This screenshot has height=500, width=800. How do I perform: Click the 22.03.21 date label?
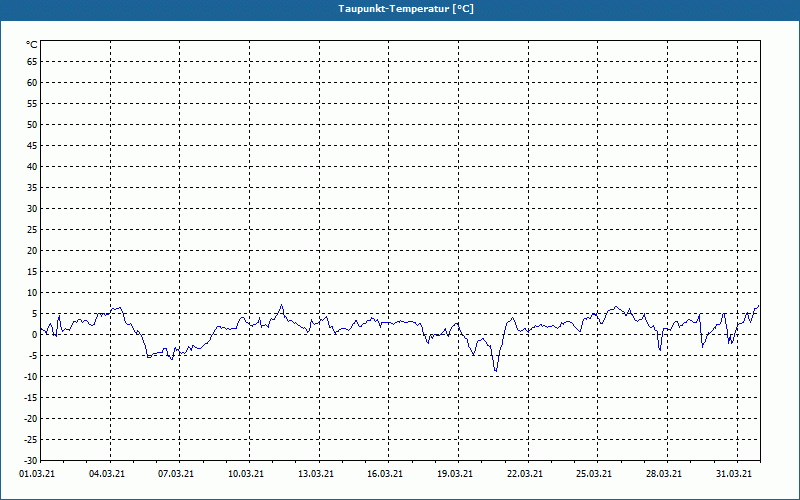525,474
